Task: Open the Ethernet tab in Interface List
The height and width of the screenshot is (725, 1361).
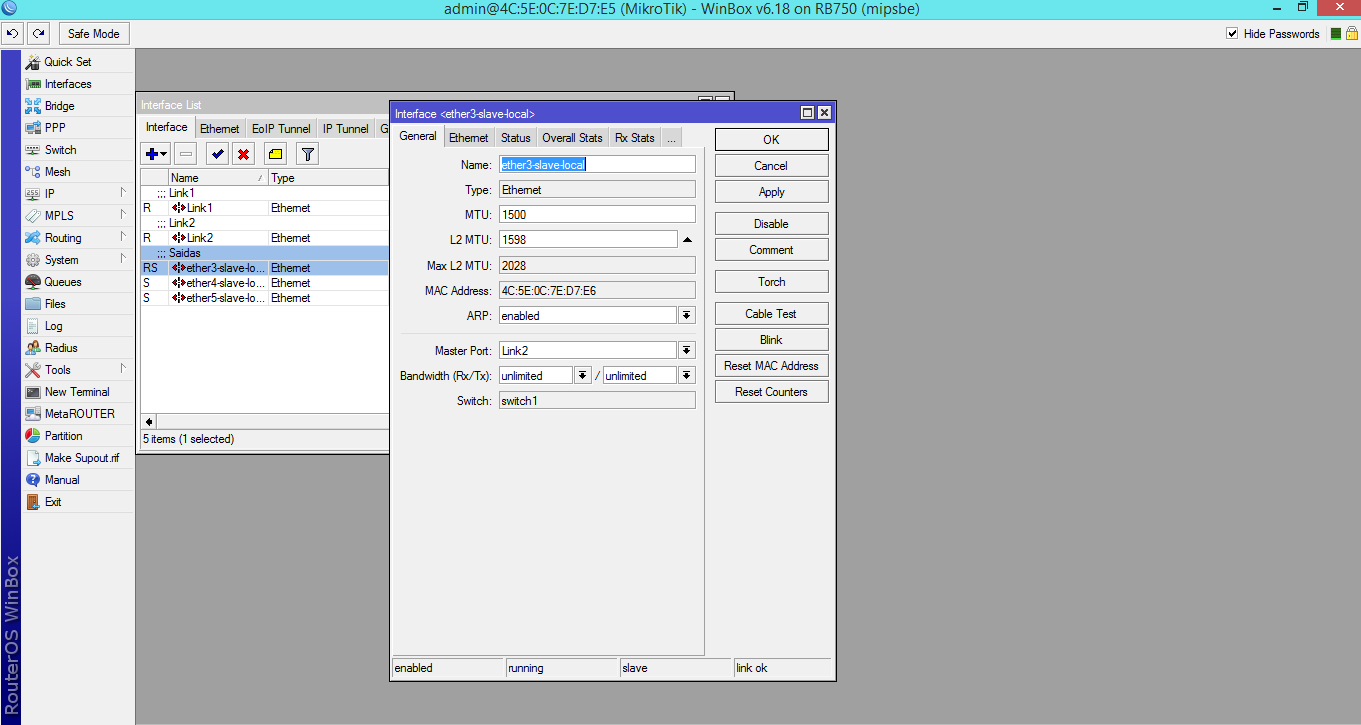Action: click(219, 129)
